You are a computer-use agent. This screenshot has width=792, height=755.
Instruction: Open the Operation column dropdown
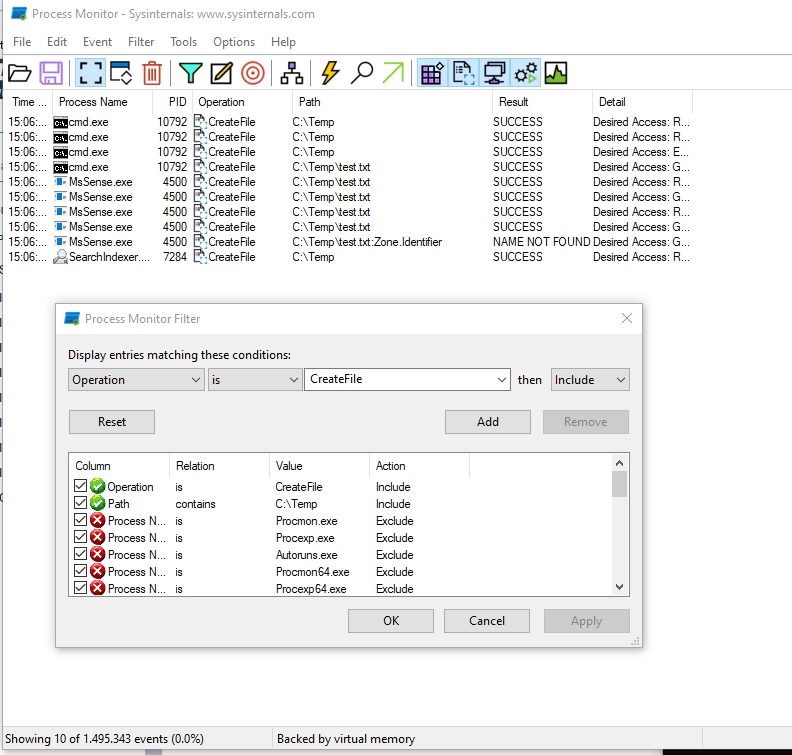click(x=136, y=380)
